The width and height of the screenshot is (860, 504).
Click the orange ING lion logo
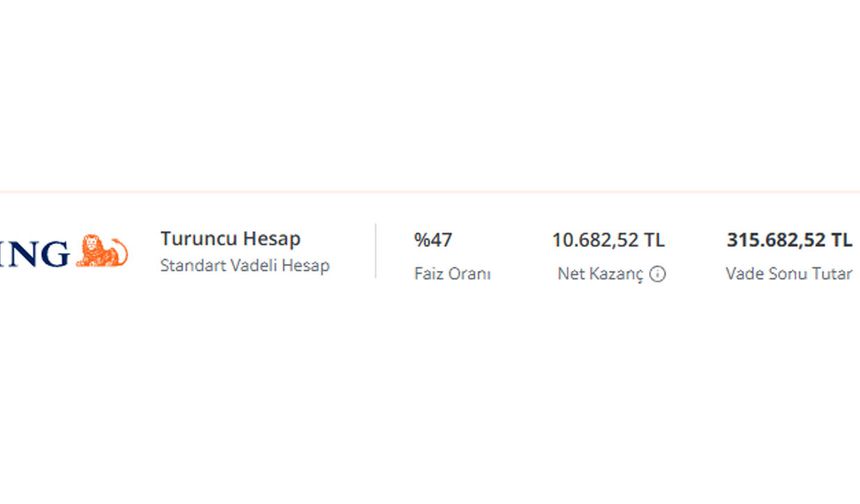(102, 251)
